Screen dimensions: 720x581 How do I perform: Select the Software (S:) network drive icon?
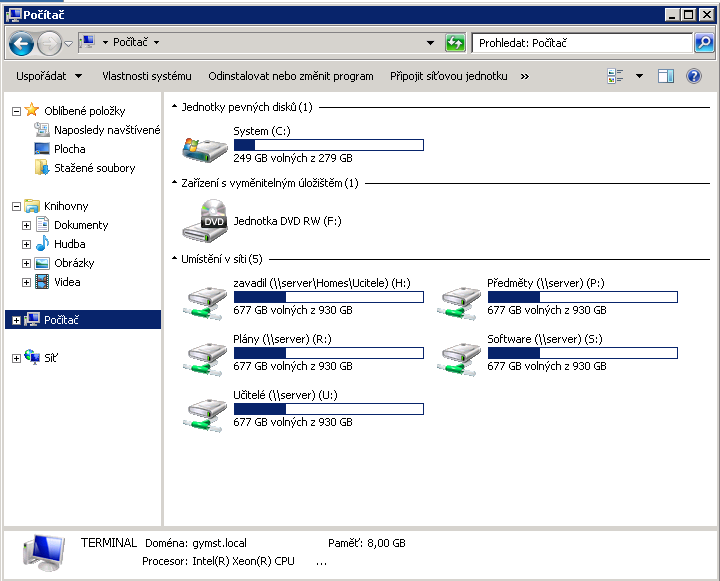459,359
